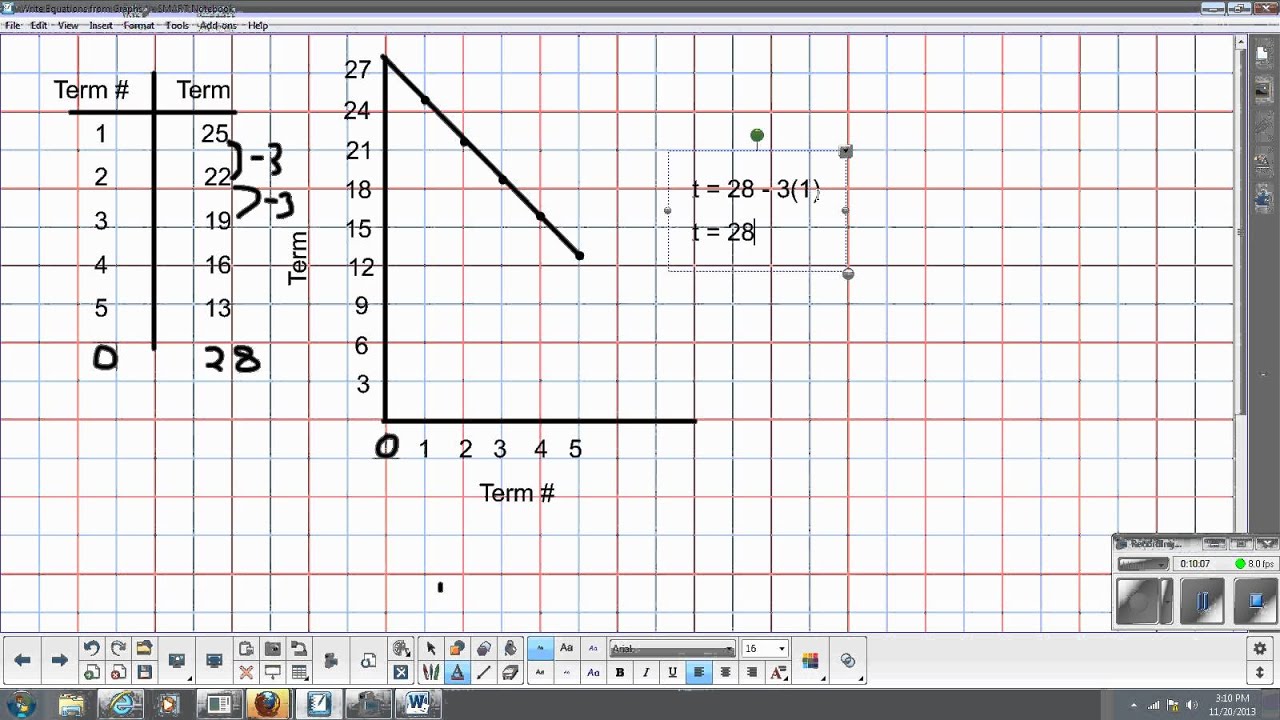Select the Pens tool
Image resolution: width=1280 pixels, height=720 pixels.
pyautogui.click(x=430, y=672)
